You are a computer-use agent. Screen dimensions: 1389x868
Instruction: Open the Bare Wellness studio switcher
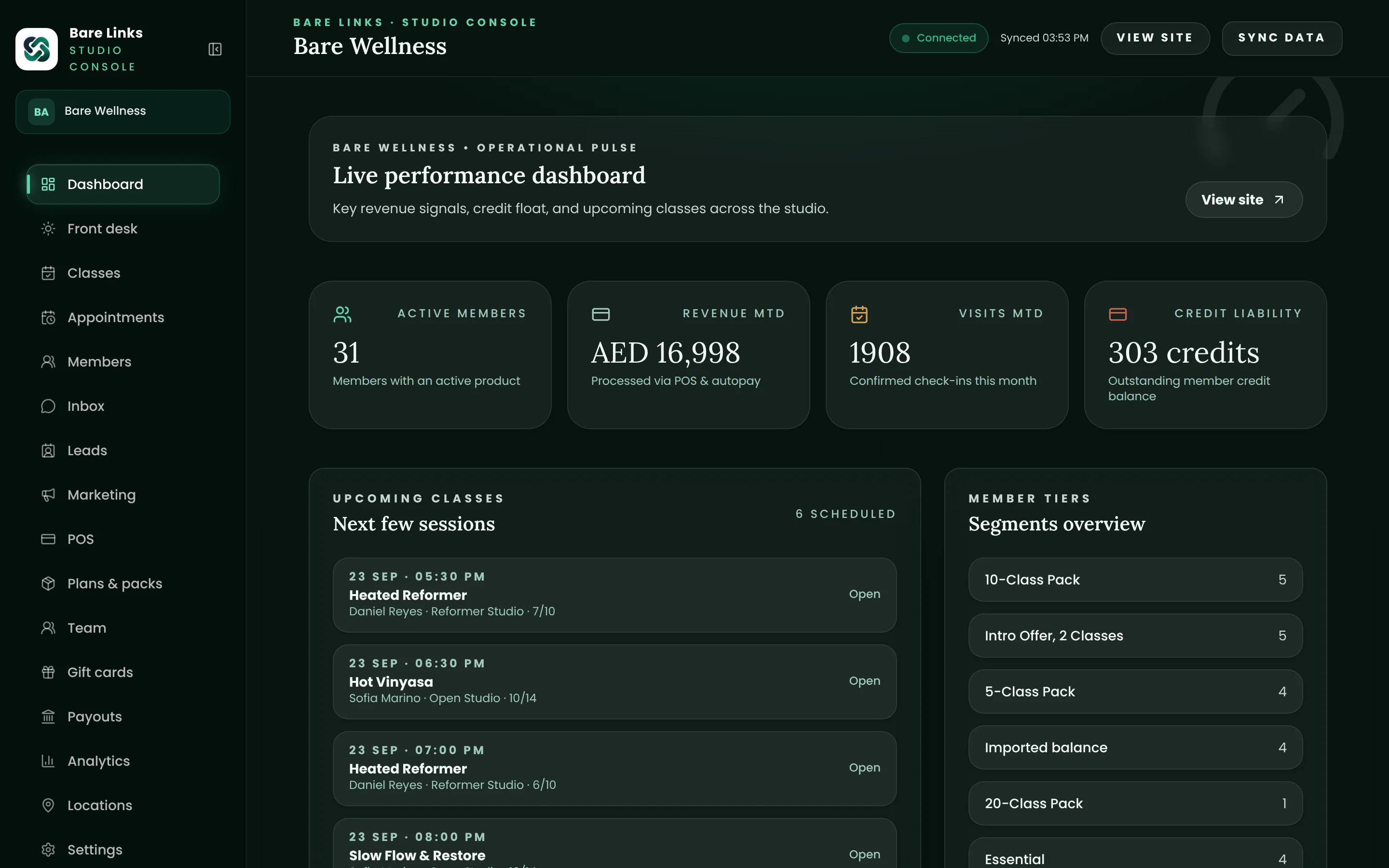coord(123,112)
